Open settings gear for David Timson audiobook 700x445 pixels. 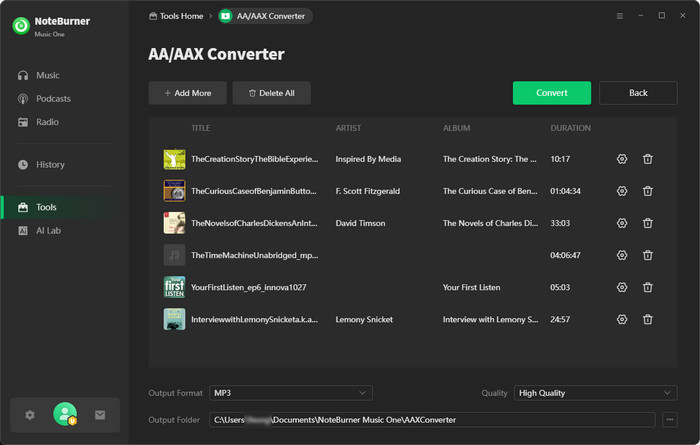pyautogui.click(x=622, y=223)
